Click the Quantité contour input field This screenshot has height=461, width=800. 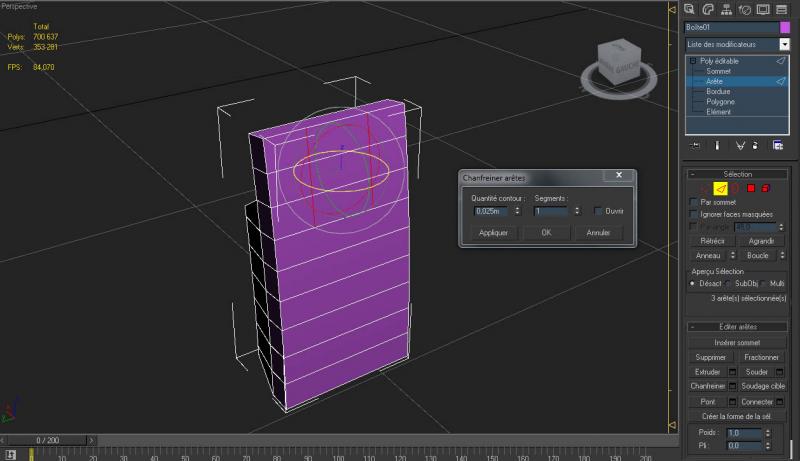pos(491,211)
